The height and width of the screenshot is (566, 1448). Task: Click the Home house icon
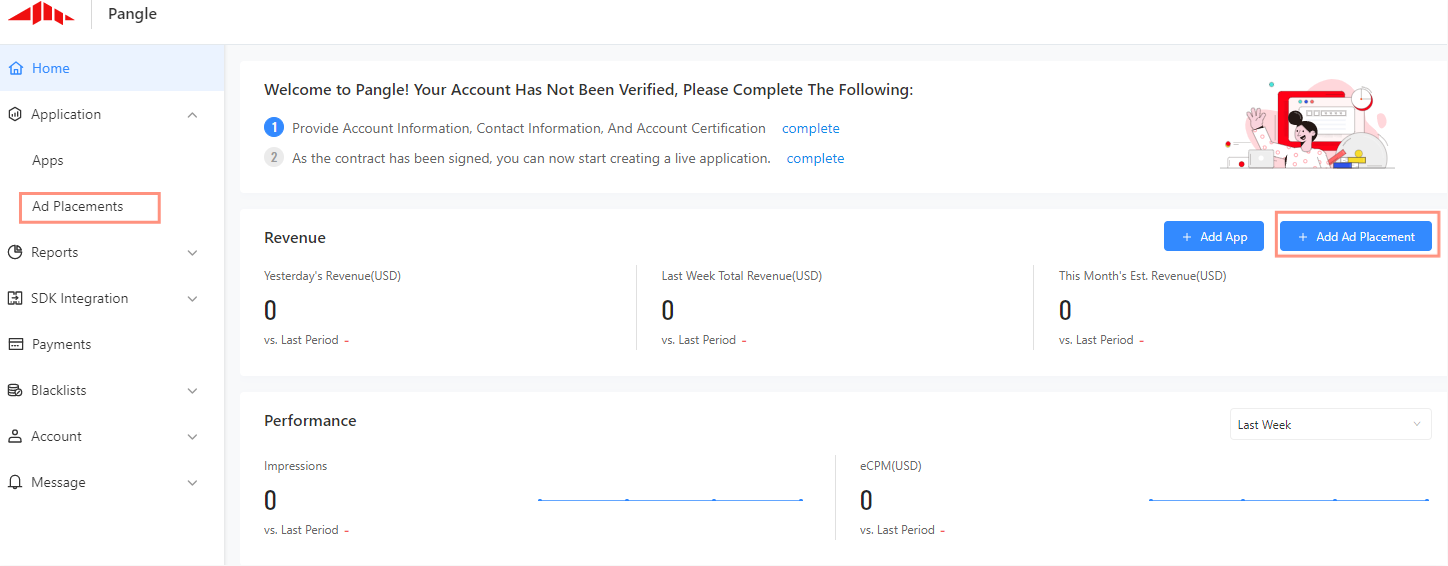click(15, 69)
